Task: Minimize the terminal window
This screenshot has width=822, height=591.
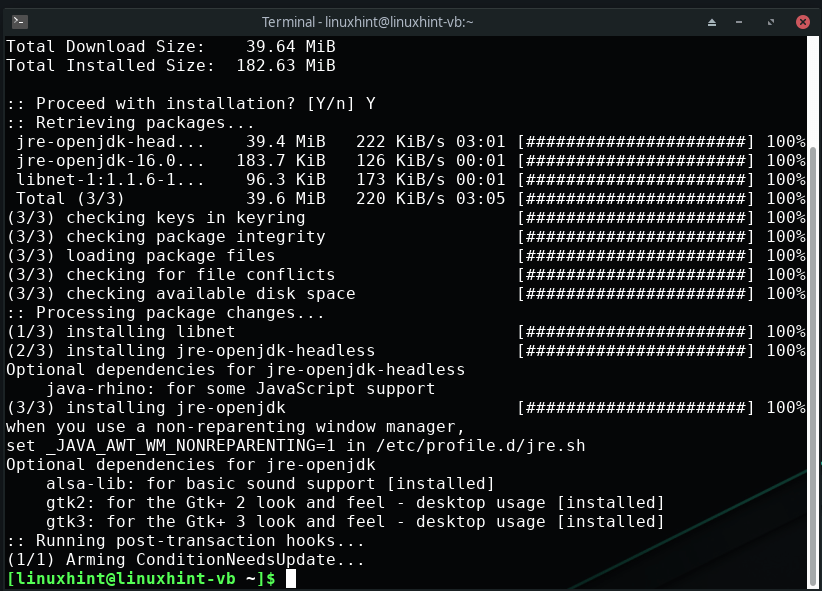Action: pos(741,21)
